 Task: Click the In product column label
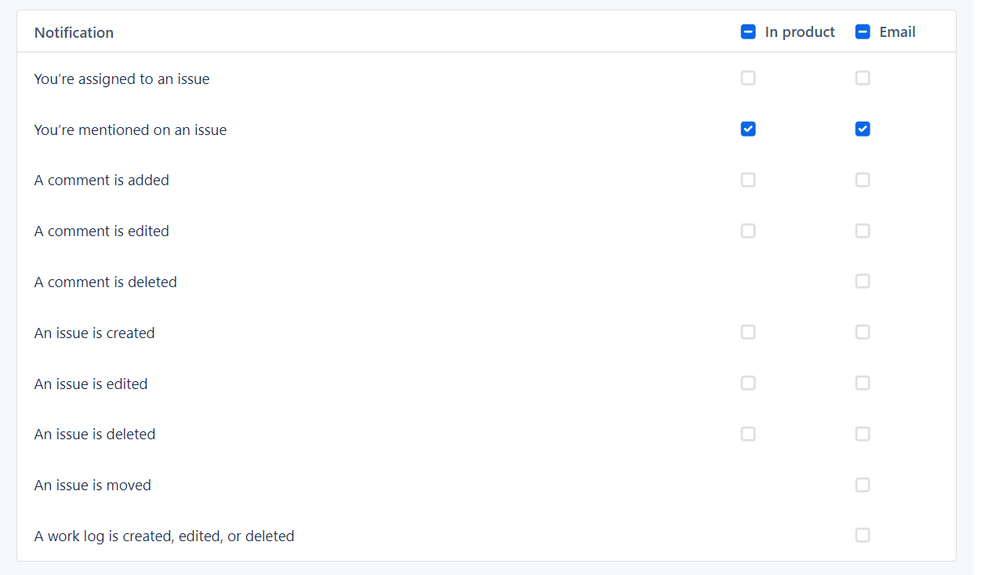click(x=800, y=32)
